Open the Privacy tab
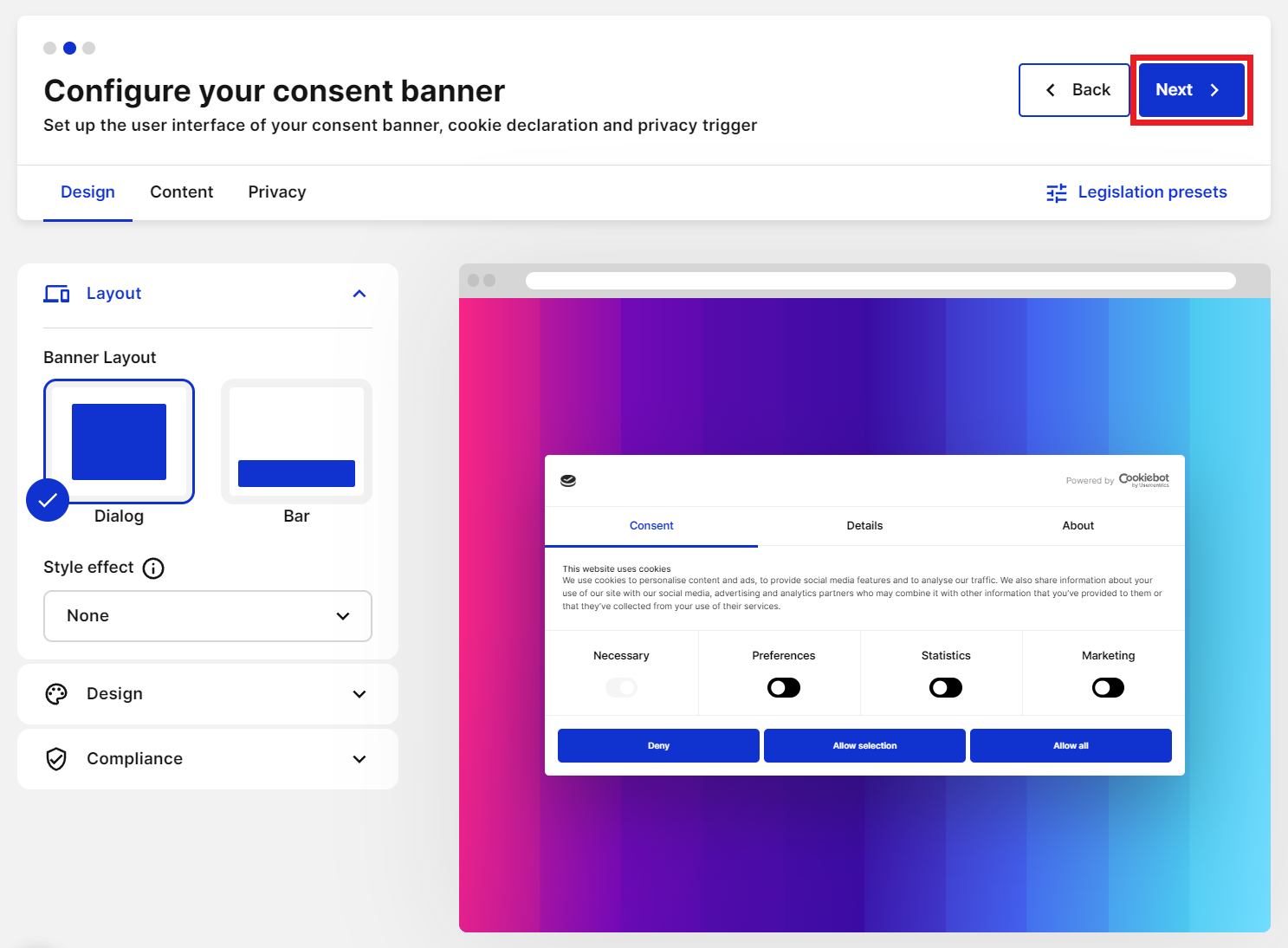 tap(277, 192)
